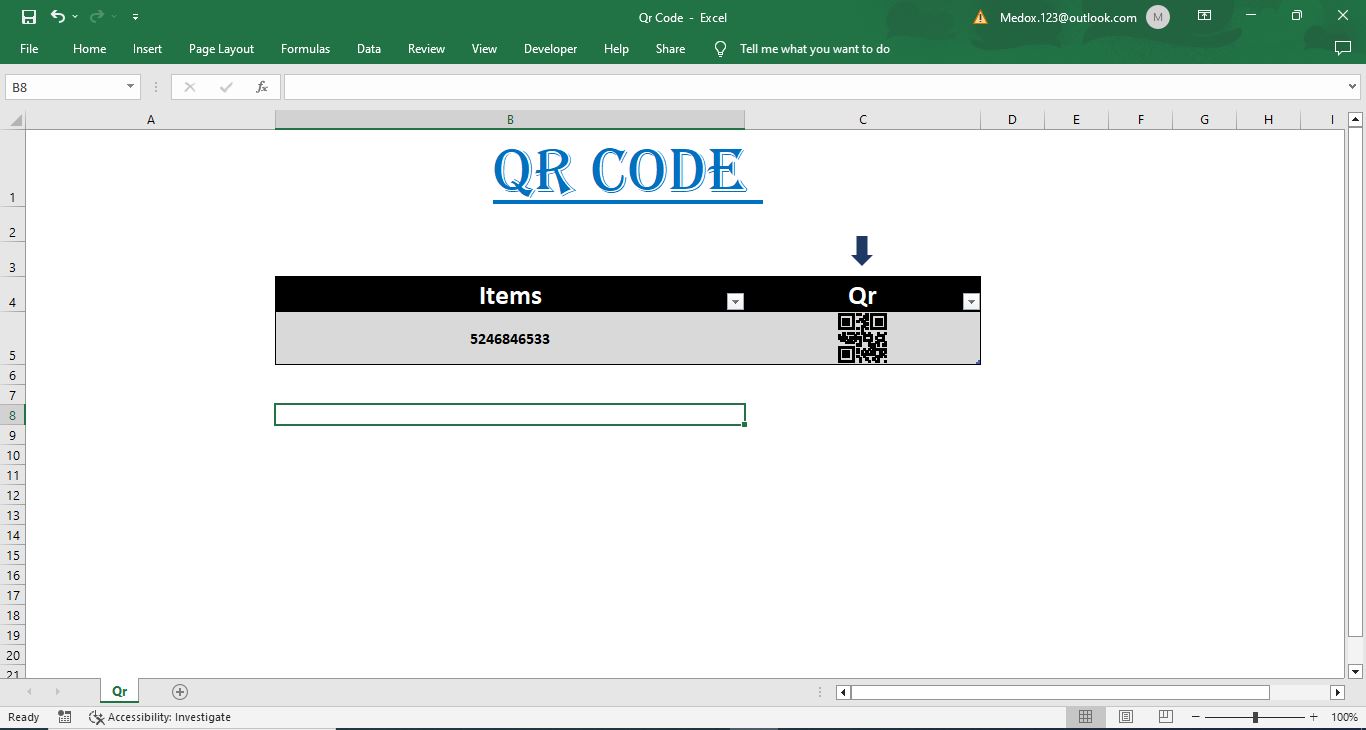
Task: Add a new sheet with plus icon
Action: click(x=180, y=691)
